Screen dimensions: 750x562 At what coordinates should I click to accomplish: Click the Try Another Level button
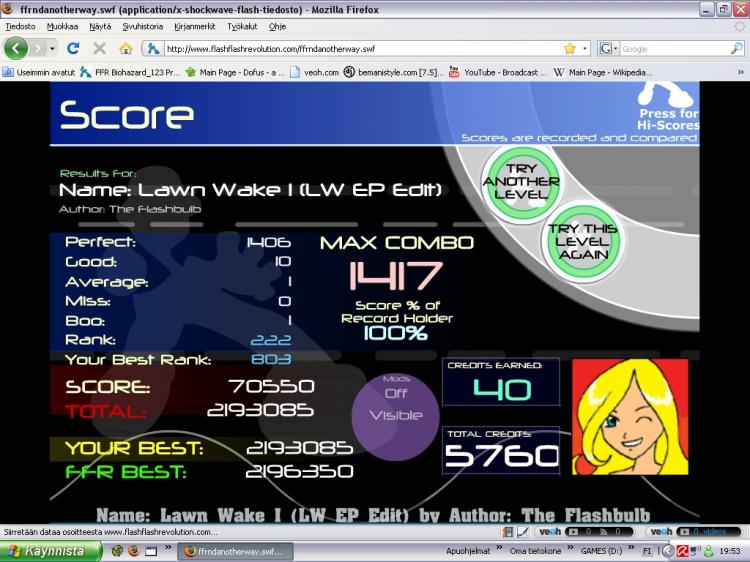pos(521,182)
